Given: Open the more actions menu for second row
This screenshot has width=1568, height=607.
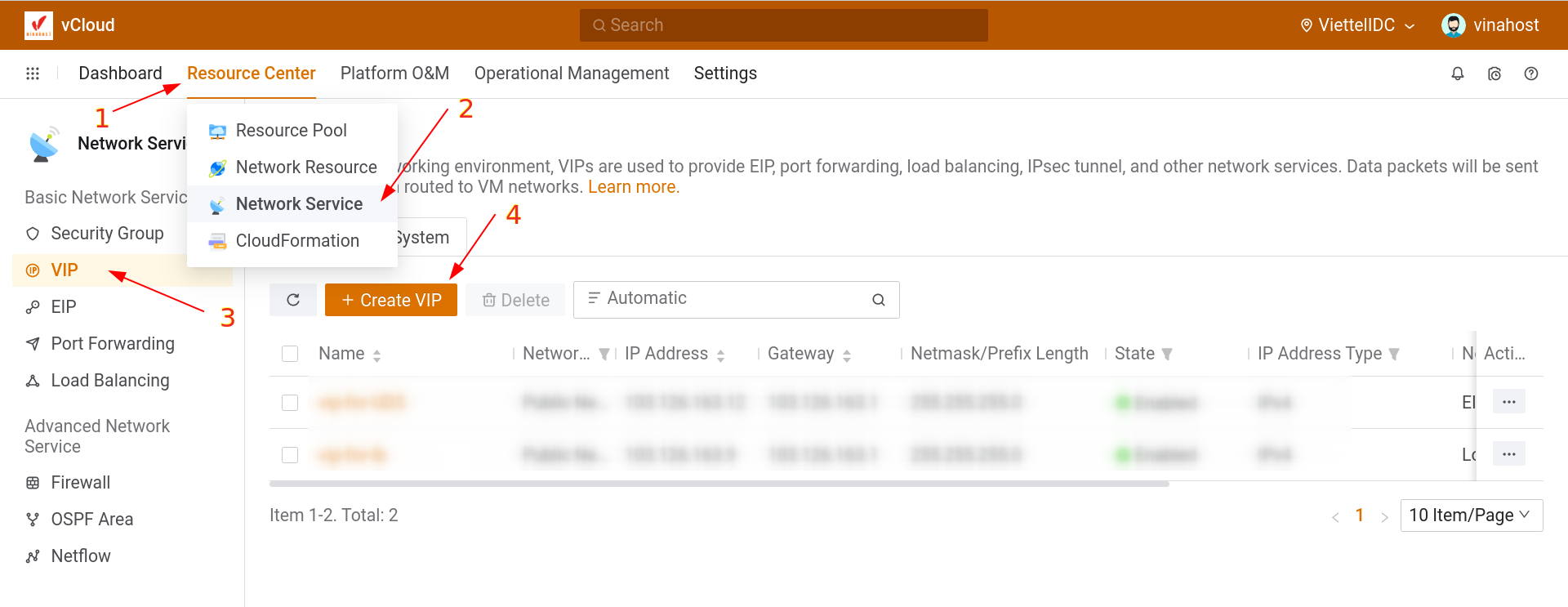Looking at the screenshot, I should 1508,454.
